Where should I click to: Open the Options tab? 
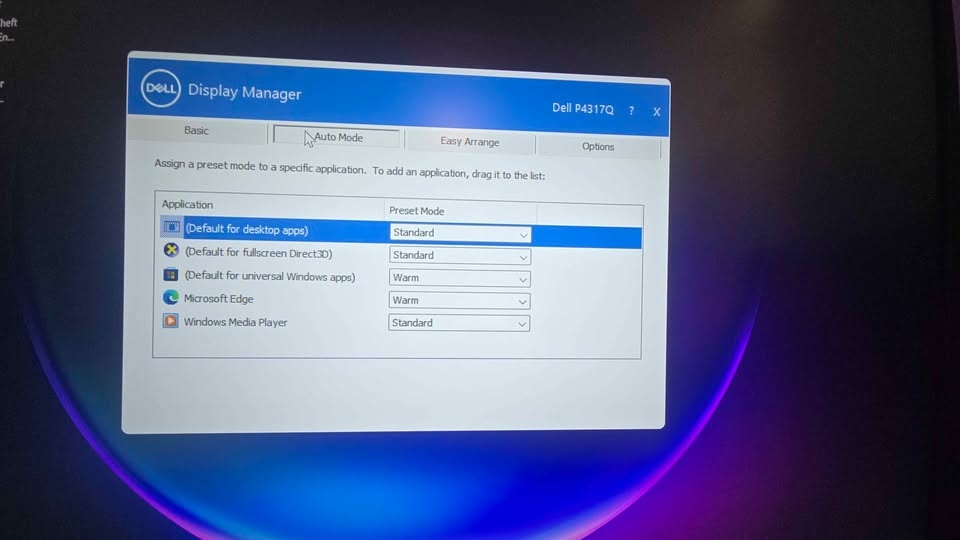[598, 146]
